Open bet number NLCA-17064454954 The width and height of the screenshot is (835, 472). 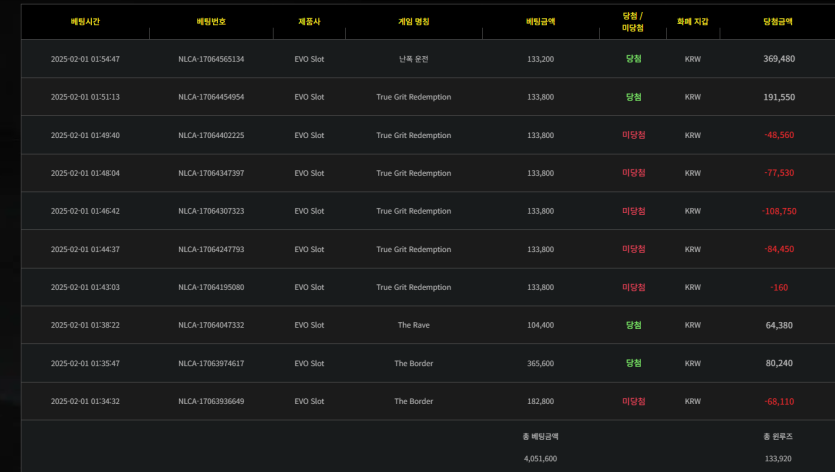tap(211, 97)
